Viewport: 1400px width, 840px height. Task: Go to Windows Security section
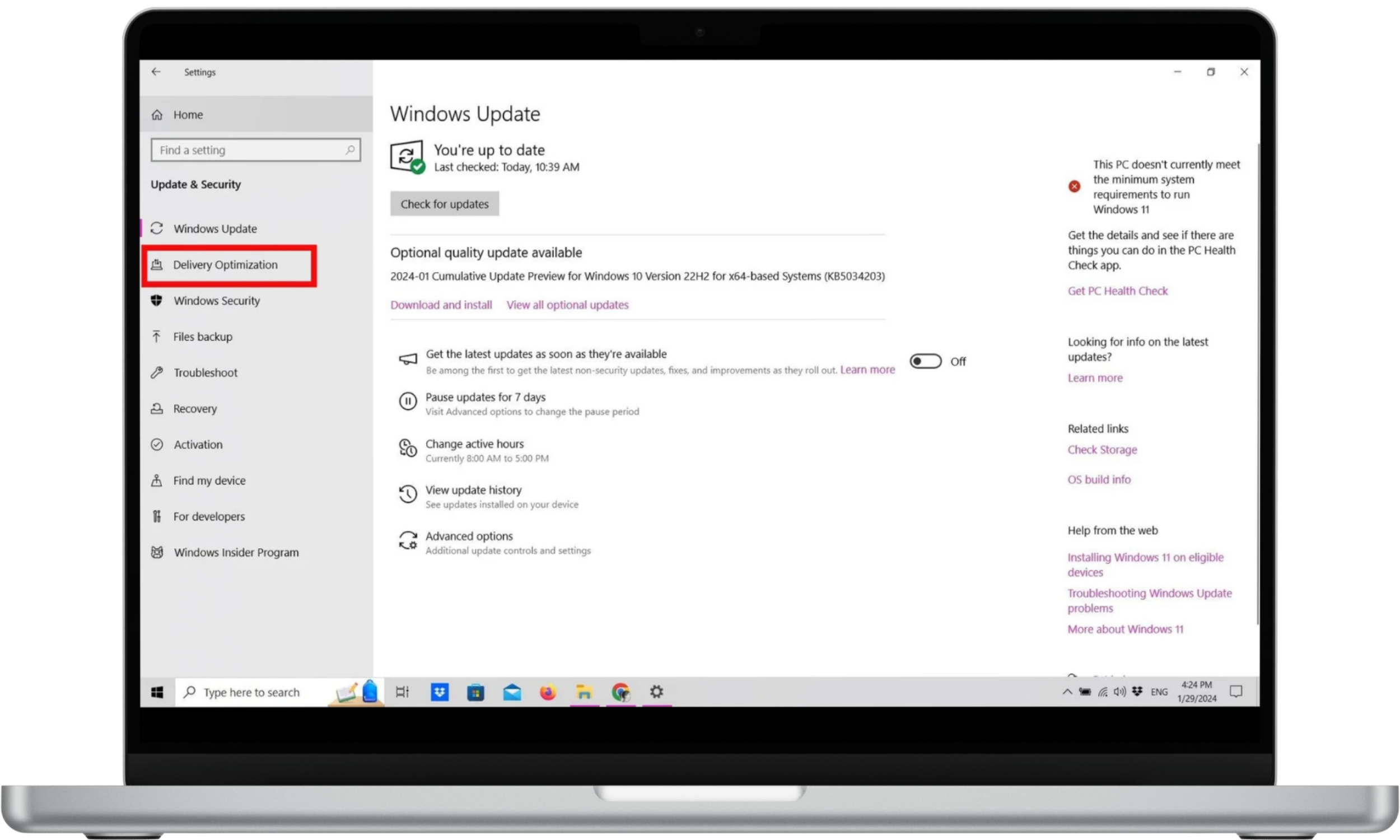point(217,301)
